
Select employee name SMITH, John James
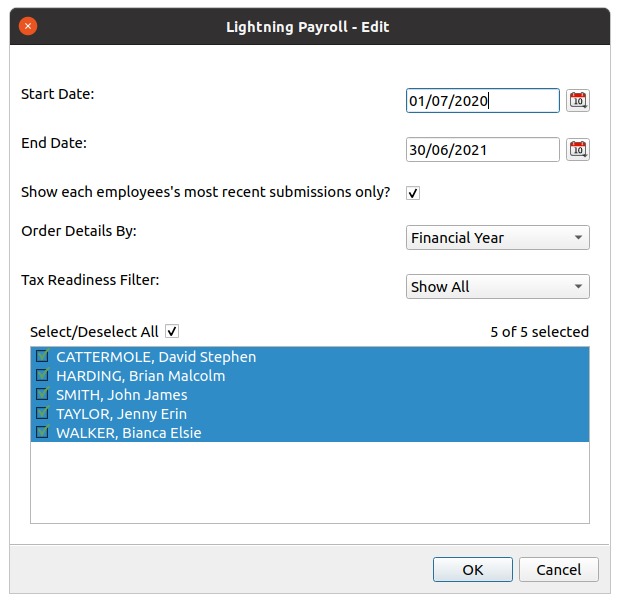(122, 395)
